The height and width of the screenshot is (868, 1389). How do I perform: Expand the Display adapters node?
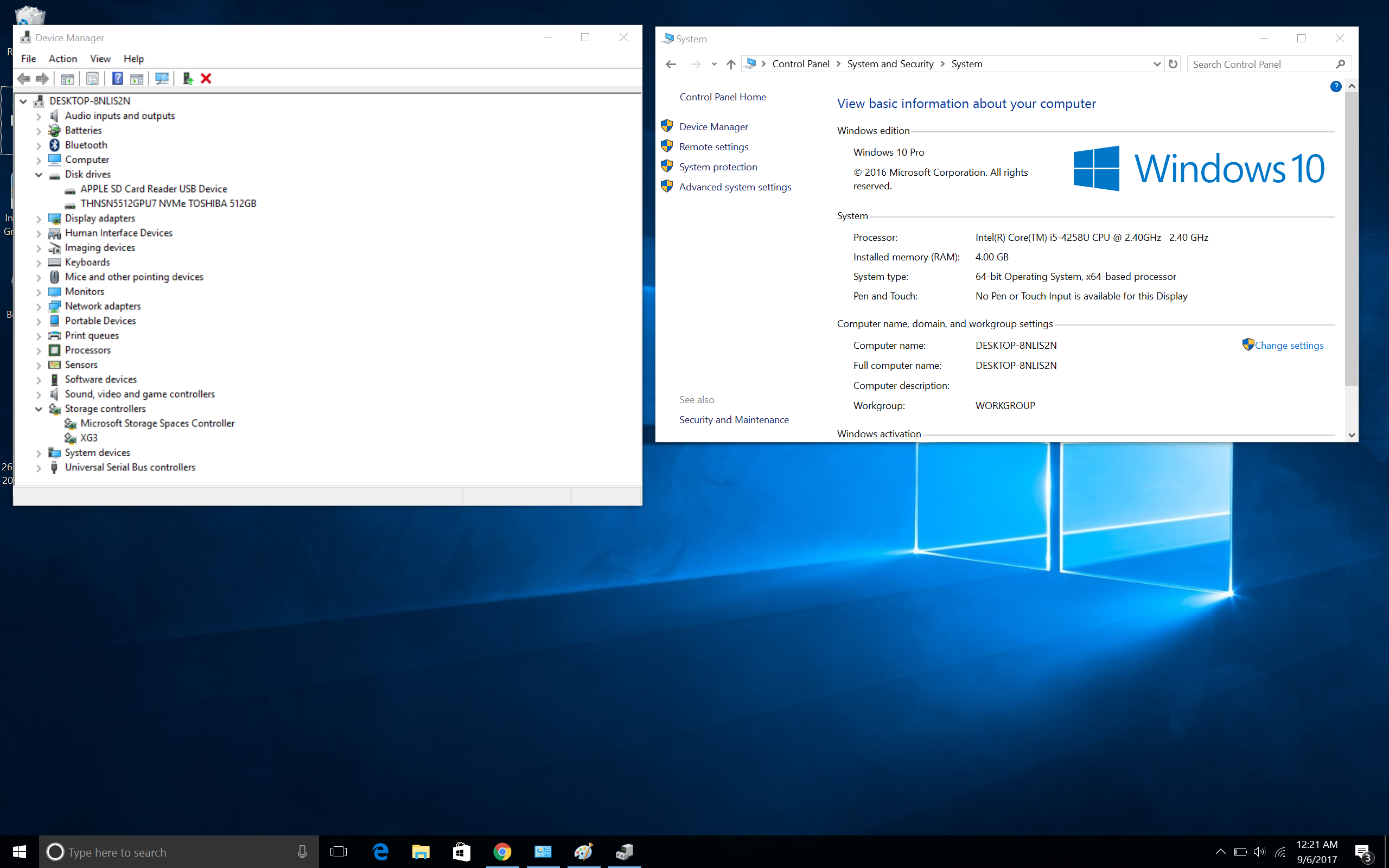click(x=39, y=219)
